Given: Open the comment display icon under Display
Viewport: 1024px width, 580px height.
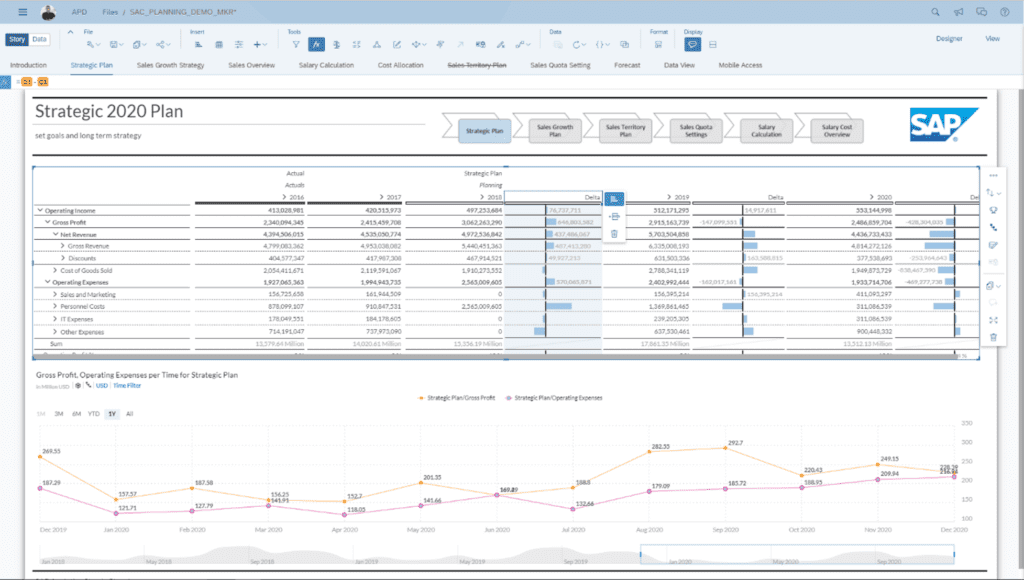Looking at the screenshot, I should click(x=691, y=44).
